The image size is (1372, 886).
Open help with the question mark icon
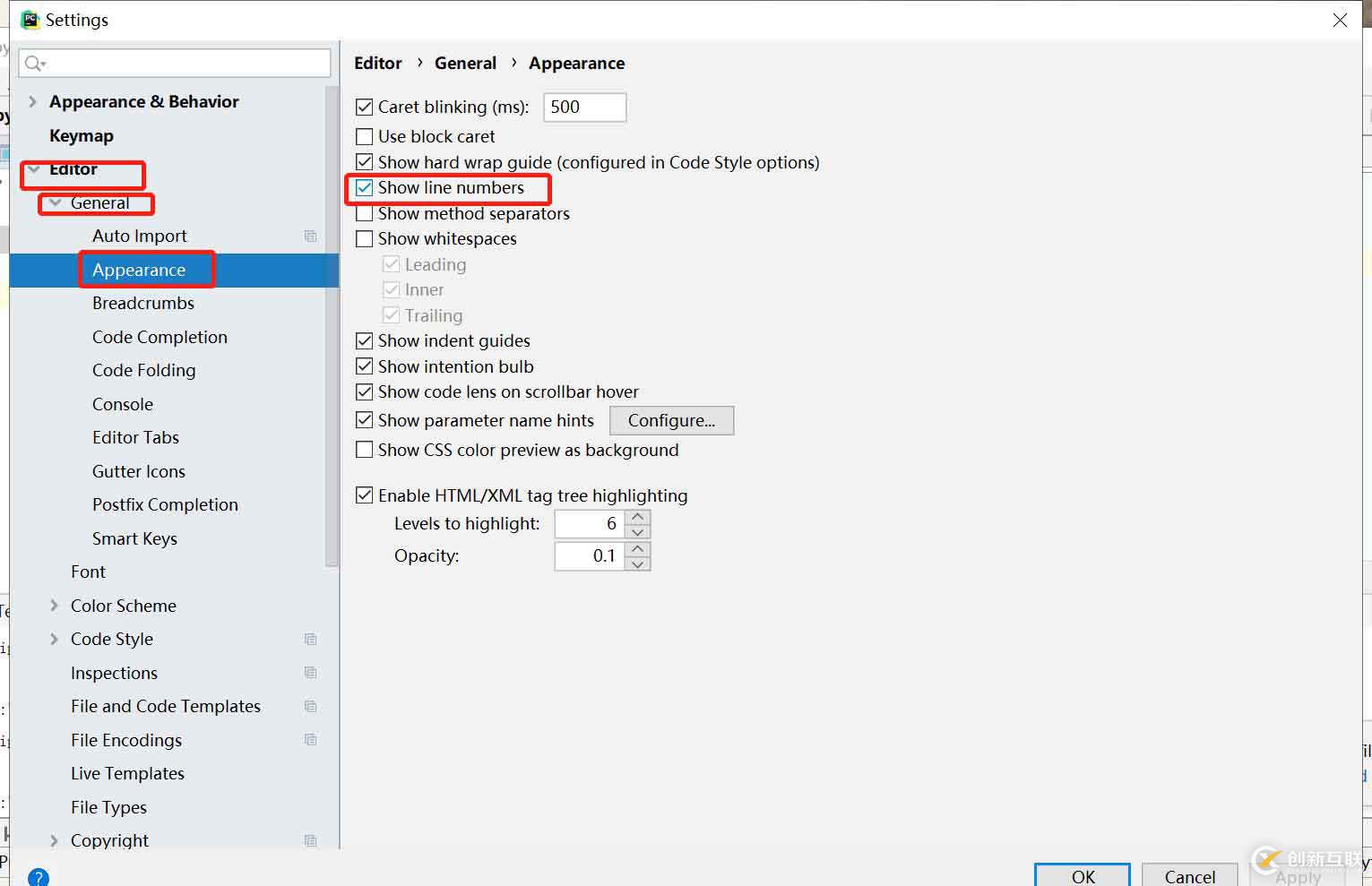39,877
